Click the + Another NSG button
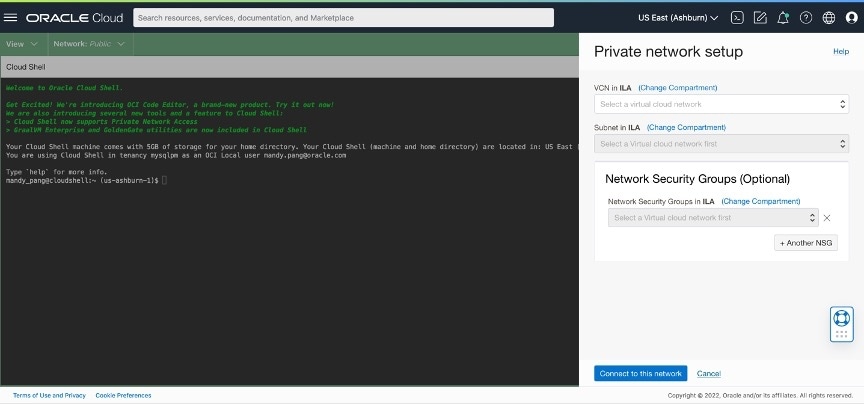The height and width of the screenshot is (404, 864). pyautogui.click(x=806, y=243)
